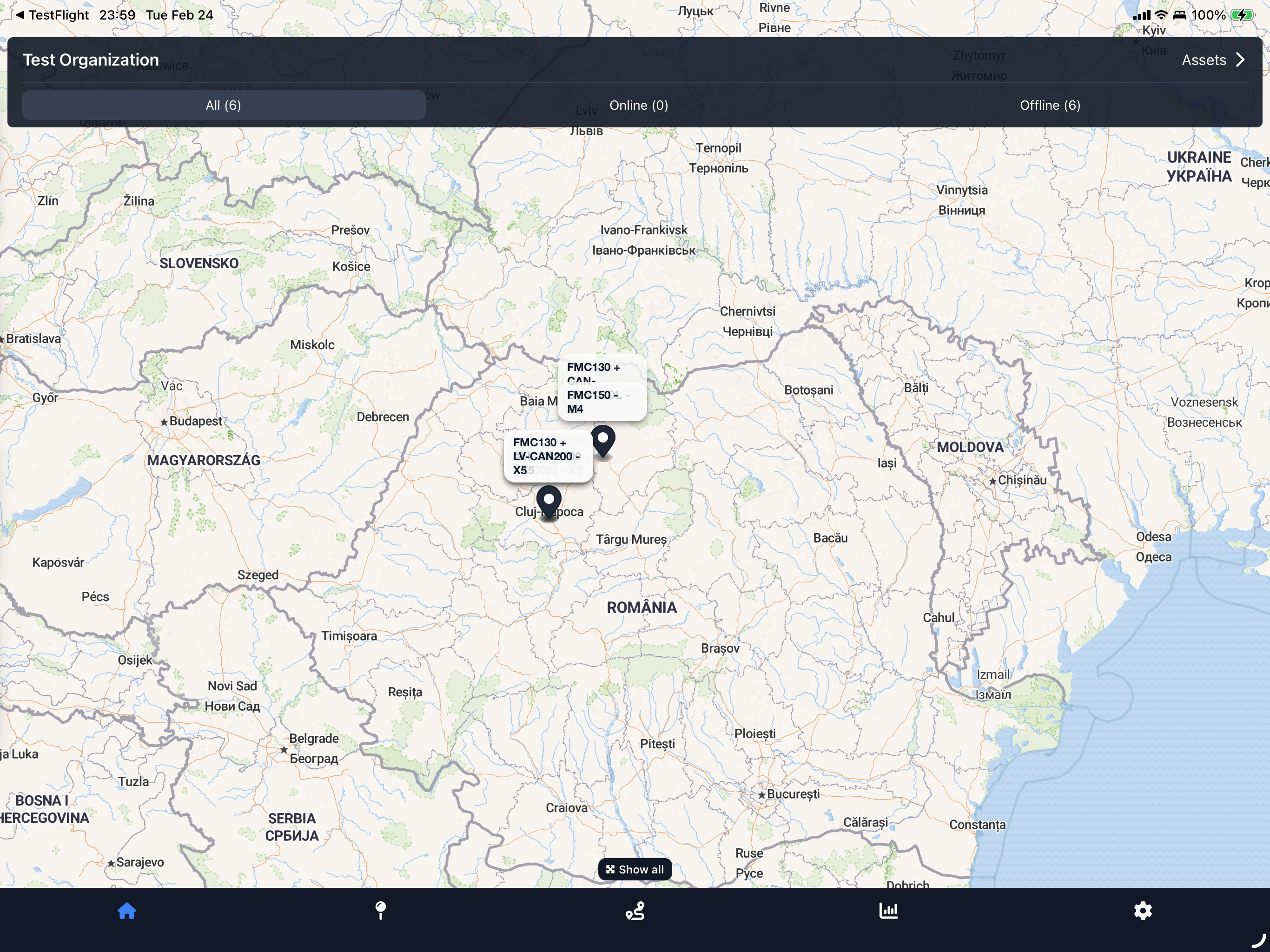
Task: Click the Test Organization title
Action: coord(91,59)
